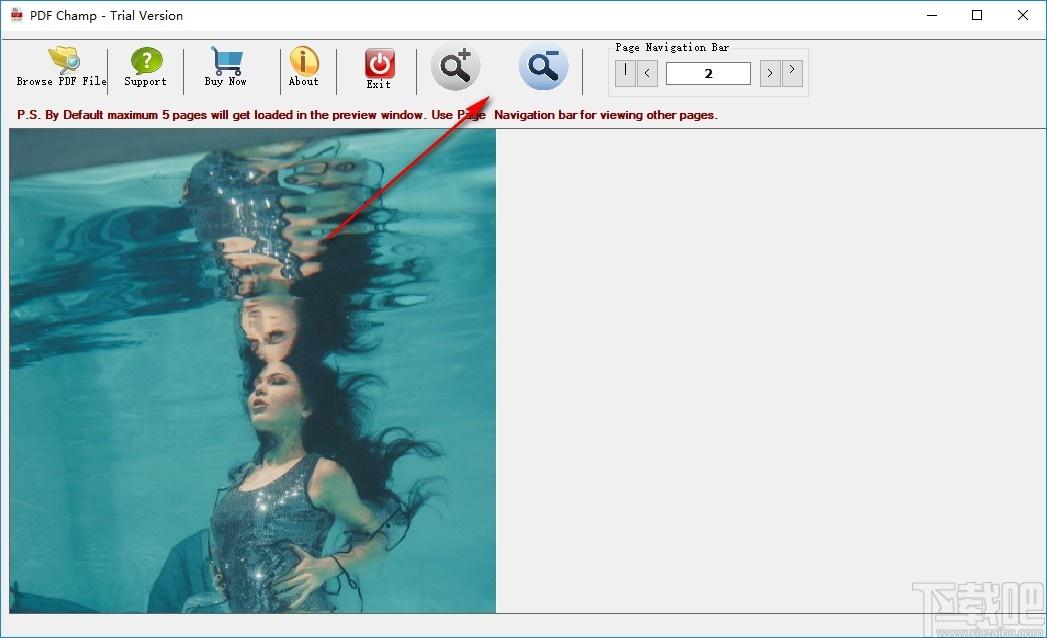
Task: Open the Browse PDF File tool
Action: 61,67
